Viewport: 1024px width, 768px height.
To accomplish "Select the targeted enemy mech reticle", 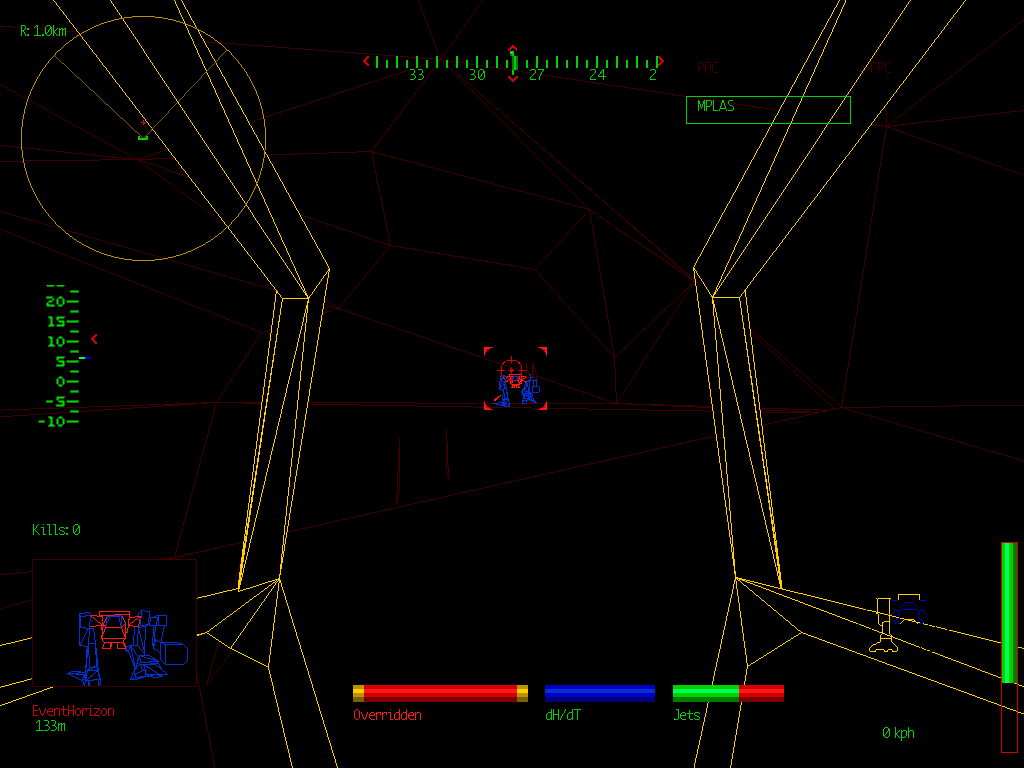I will click(515, 380).
